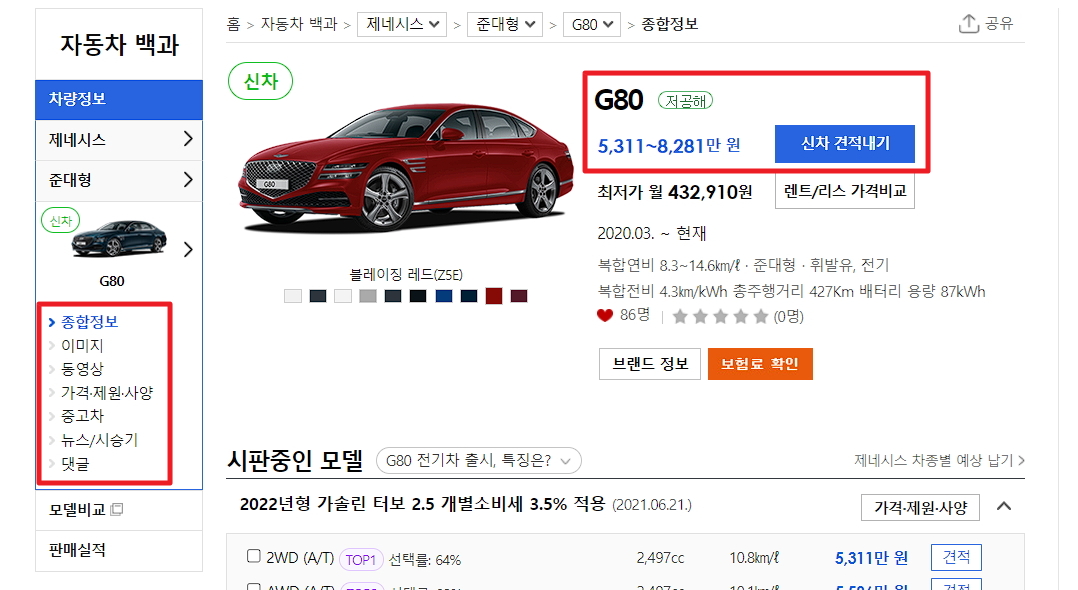
Task: Select the bright blue color swatch
Action: pyautogui.click(x=444, y=296)
